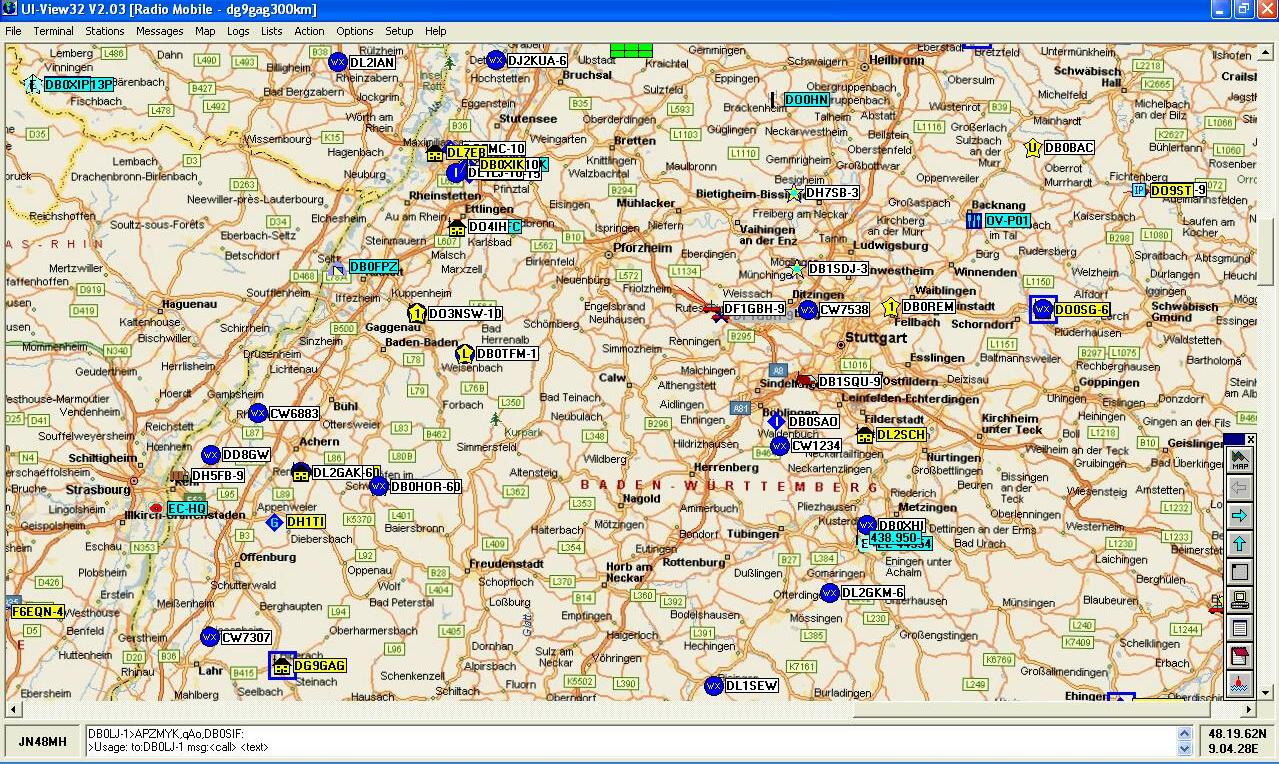Click the lined list toolbar button
The width and height of the screenshot is (1279, 764).
click(x=1240, y=628)
